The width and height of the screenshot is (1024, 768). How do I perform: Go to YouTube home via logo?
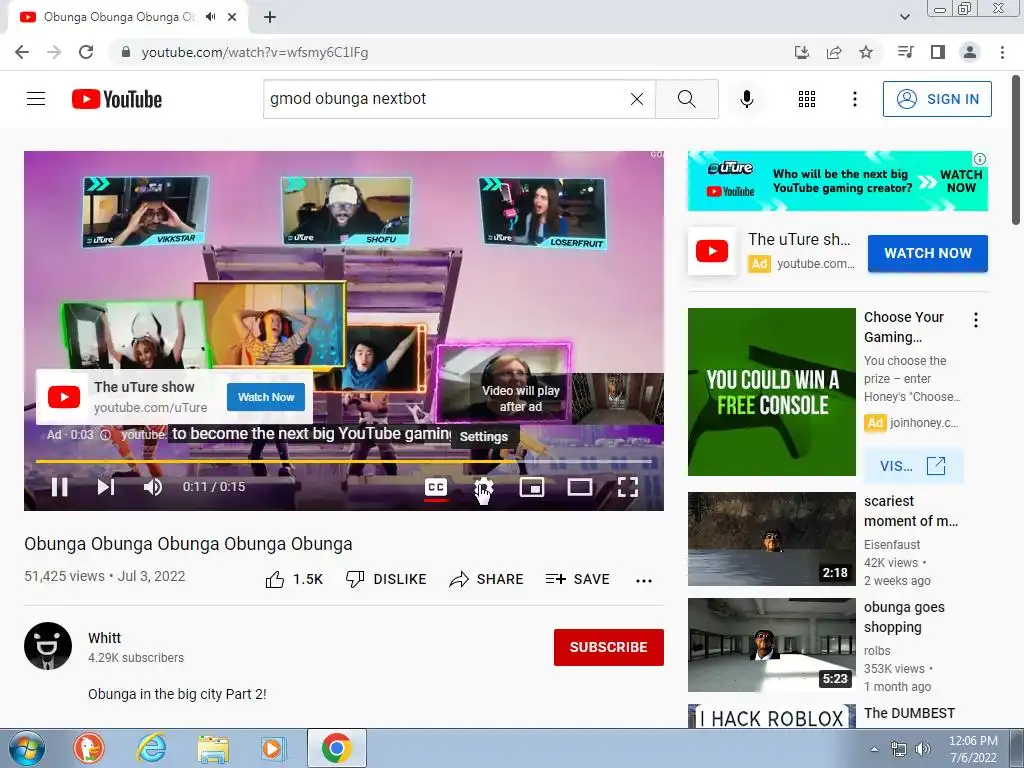[x=117, y=99]
